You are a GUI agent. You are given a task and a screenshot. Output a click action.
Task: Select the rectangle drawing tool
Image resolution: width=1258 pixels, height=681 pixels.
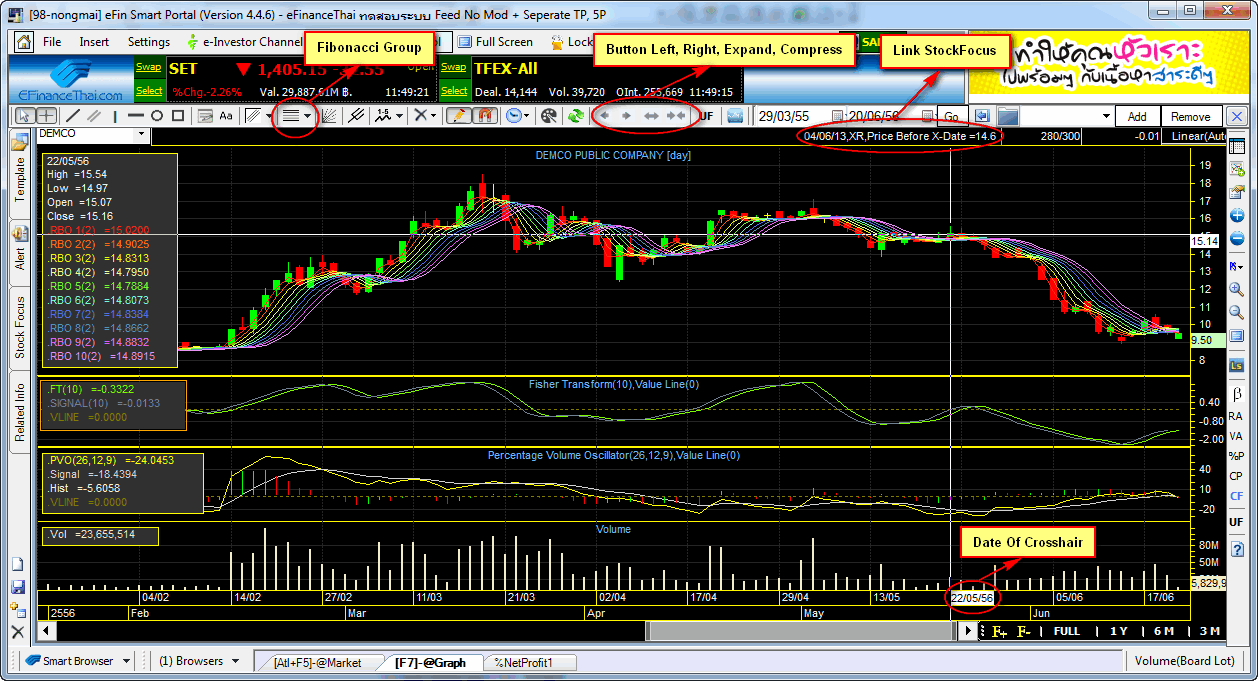(178, 115)
